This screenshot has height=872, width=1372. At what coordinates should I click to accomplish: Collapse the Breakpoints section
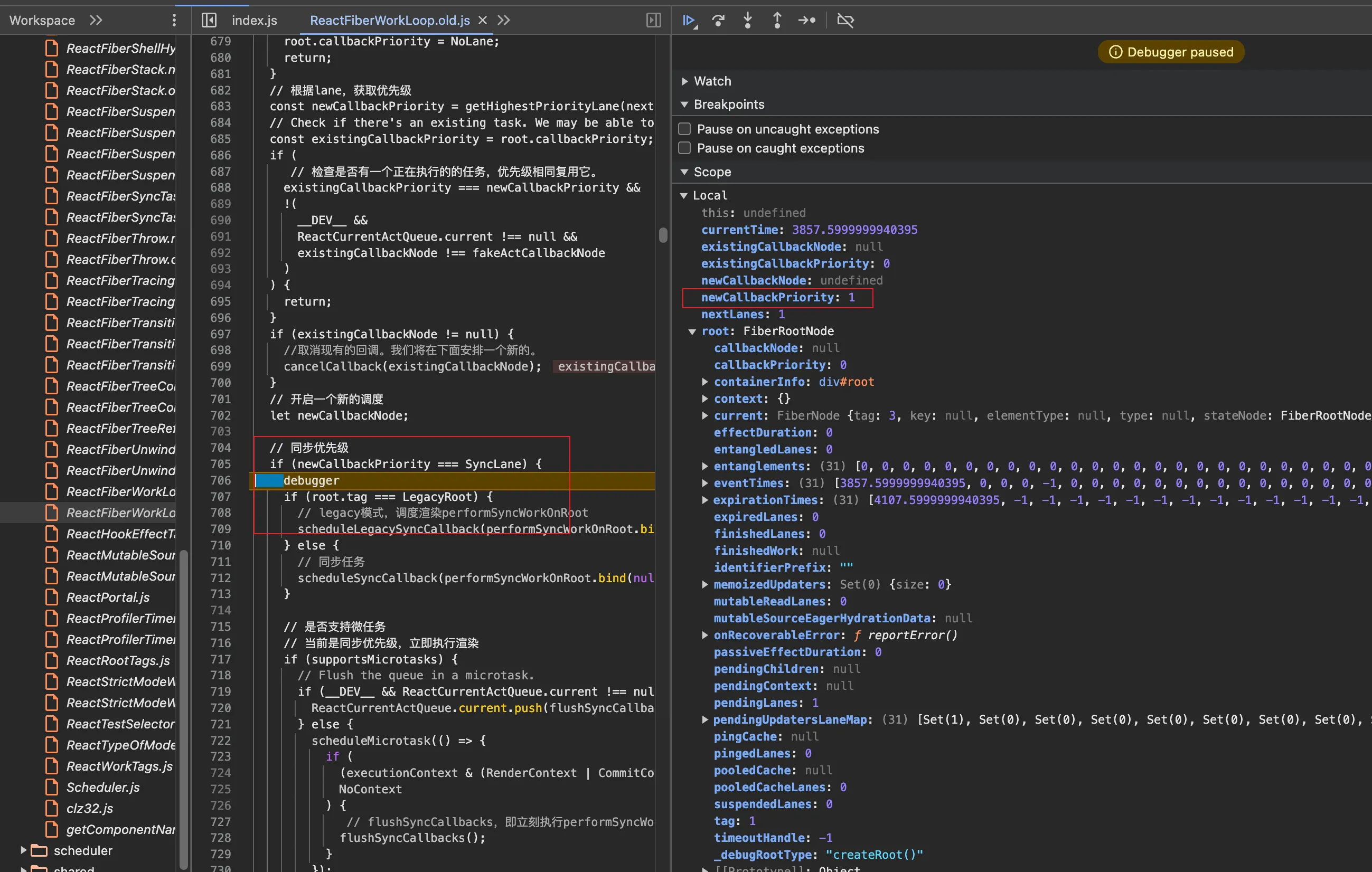[x=685, y=105]
